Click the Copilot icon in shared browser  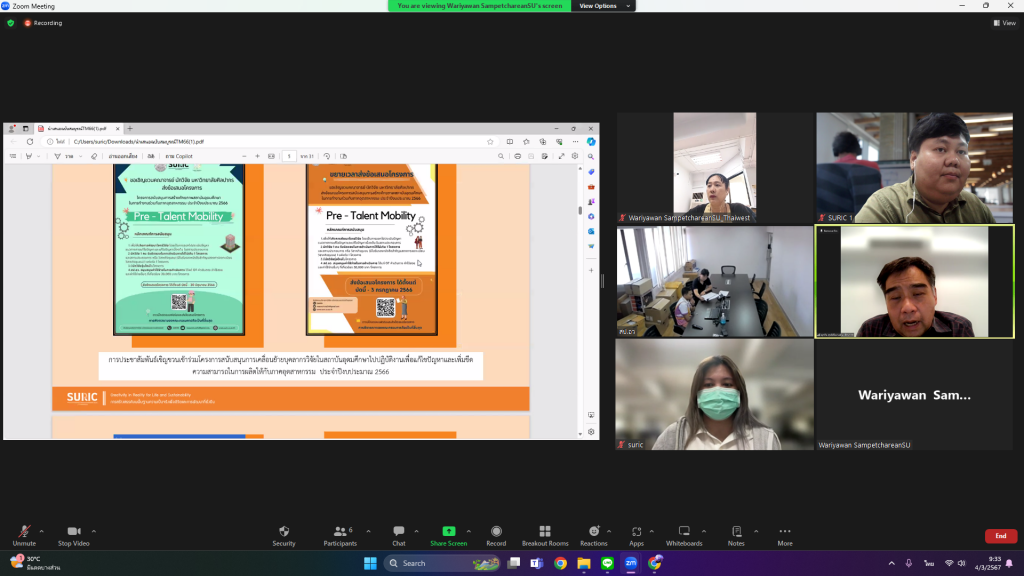tap(591, 142)
